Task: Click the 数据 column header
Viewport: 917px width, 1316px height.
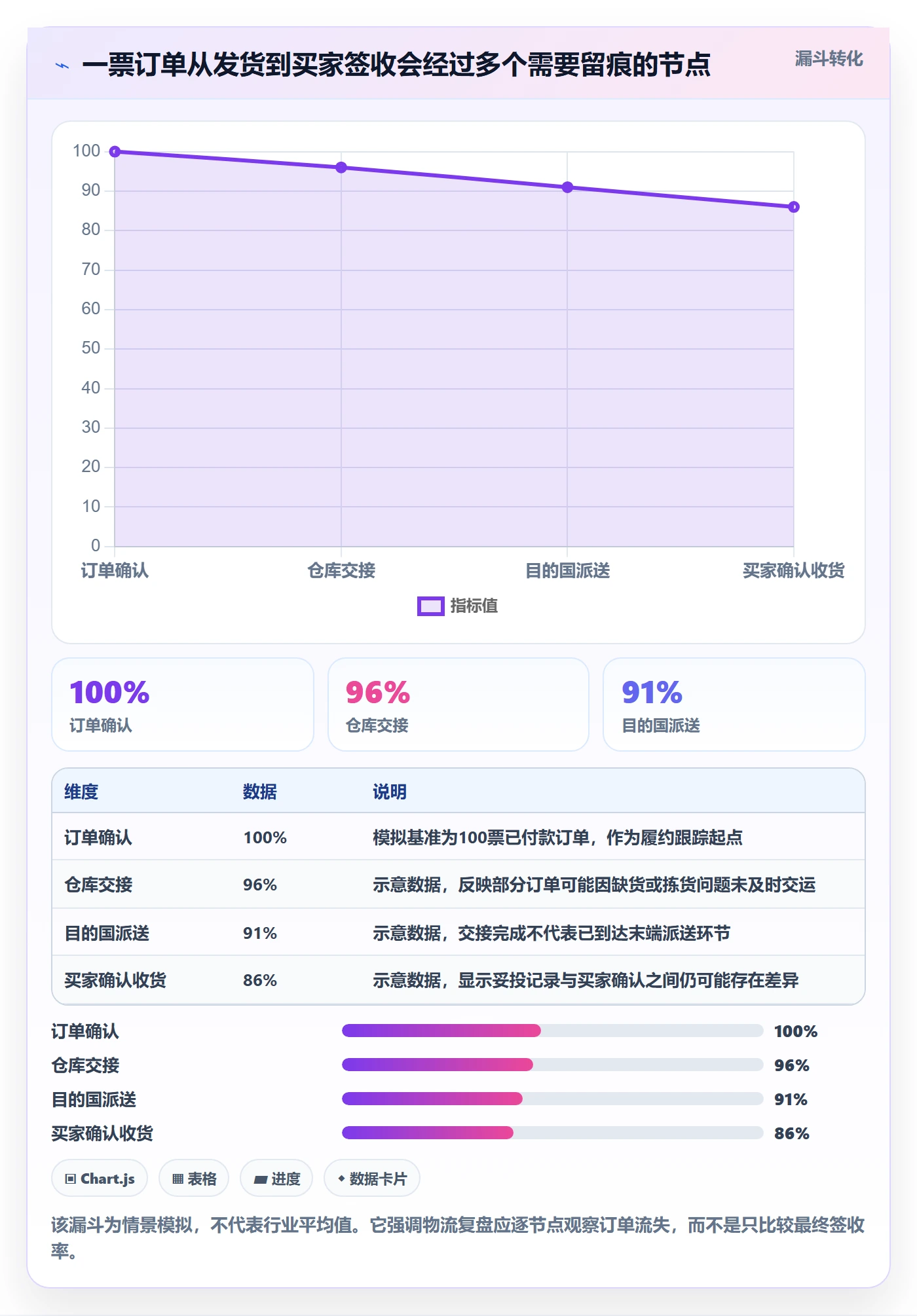Action: (x=260, y=792)
